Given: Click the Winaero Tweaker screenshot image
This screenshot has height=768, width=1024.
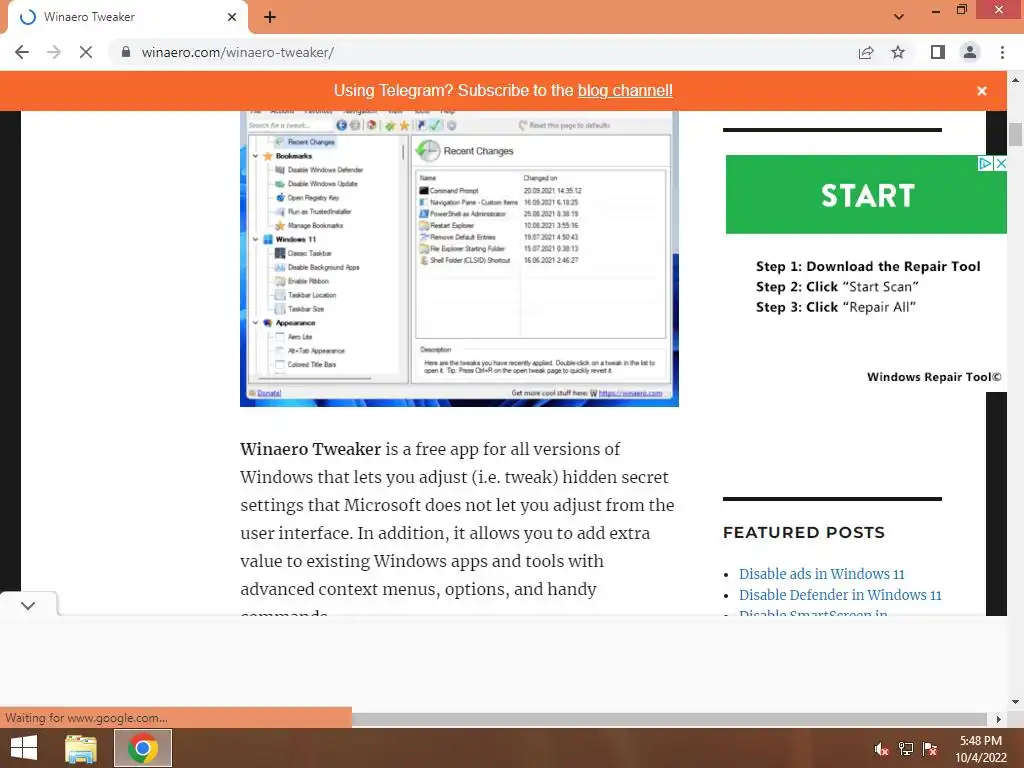Looking at the screenshot, I should tap(459, 259).
